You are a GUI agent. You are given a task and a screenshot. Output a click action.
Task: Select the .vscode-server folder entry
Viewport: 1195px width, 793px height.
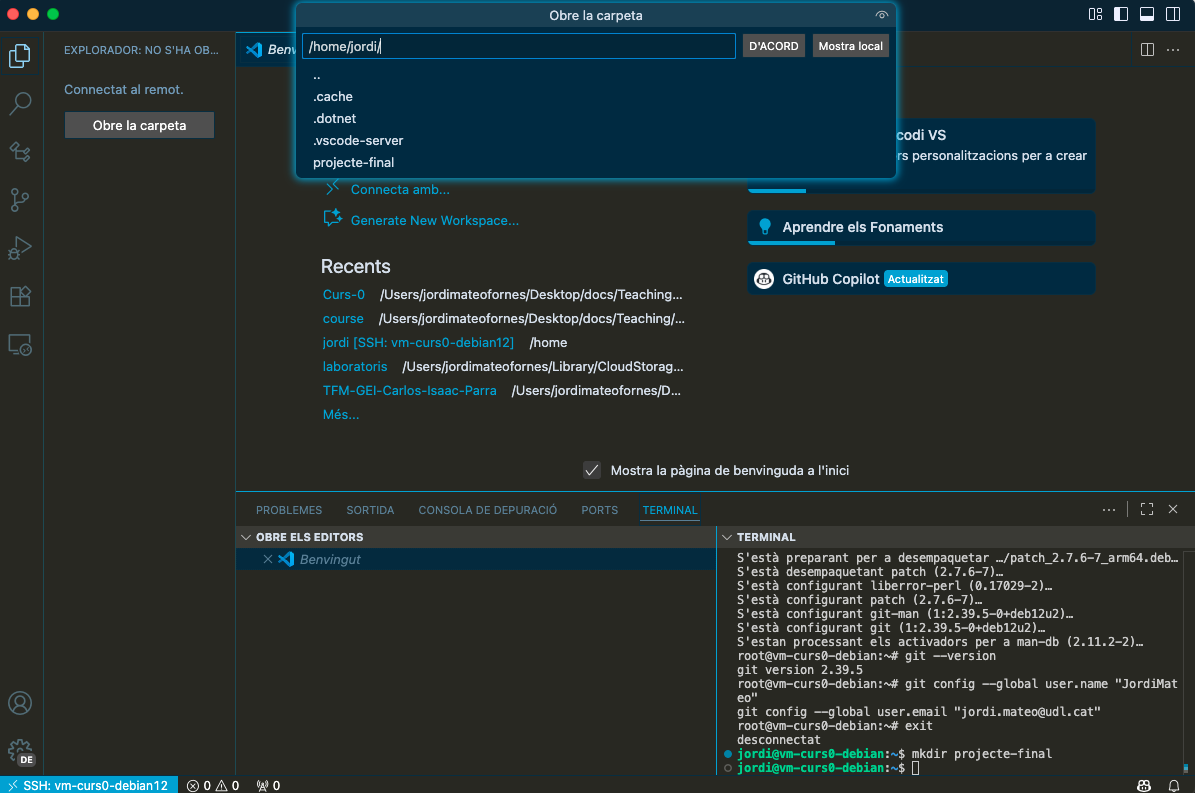click(x=596, y=141)
